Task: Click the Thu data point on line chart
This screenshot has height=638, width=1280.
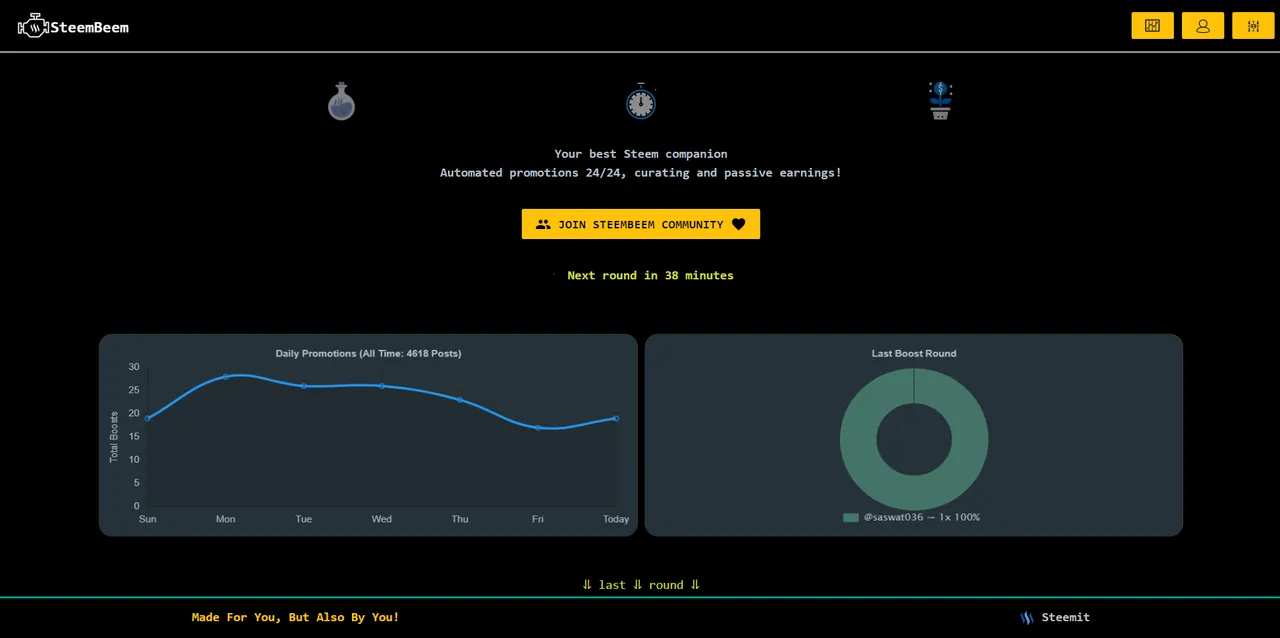Action: click(460, 400)
